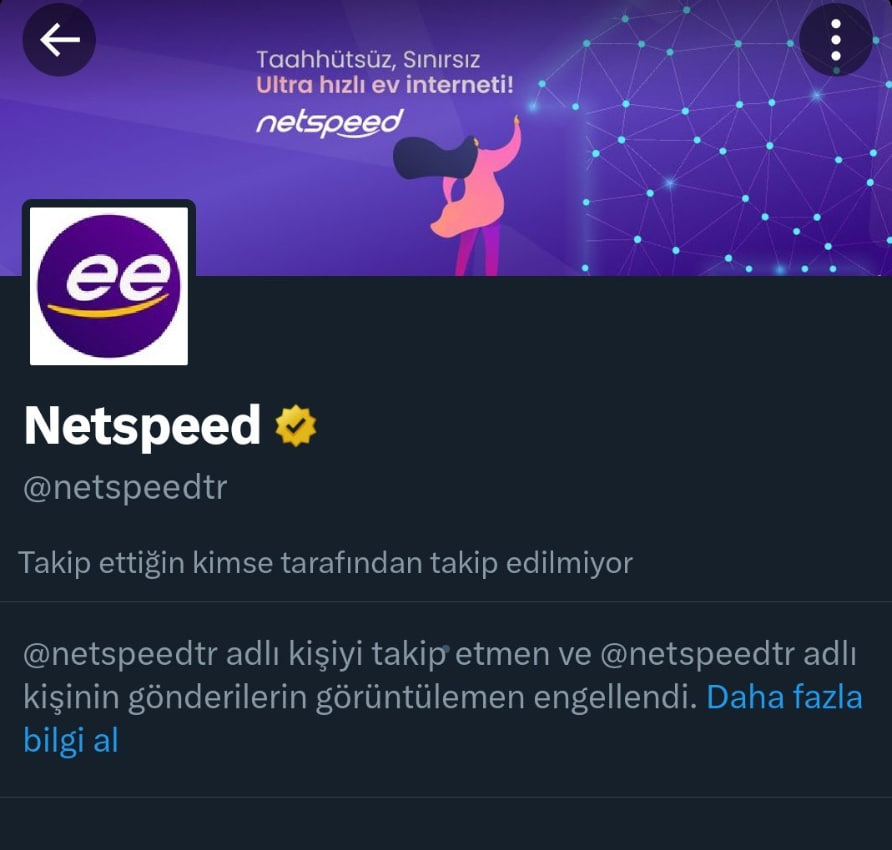Tap 'Ultra hızlı ev interneti!' banner text
This screenshot has height=850, width=892.
(x=385, y=85)
